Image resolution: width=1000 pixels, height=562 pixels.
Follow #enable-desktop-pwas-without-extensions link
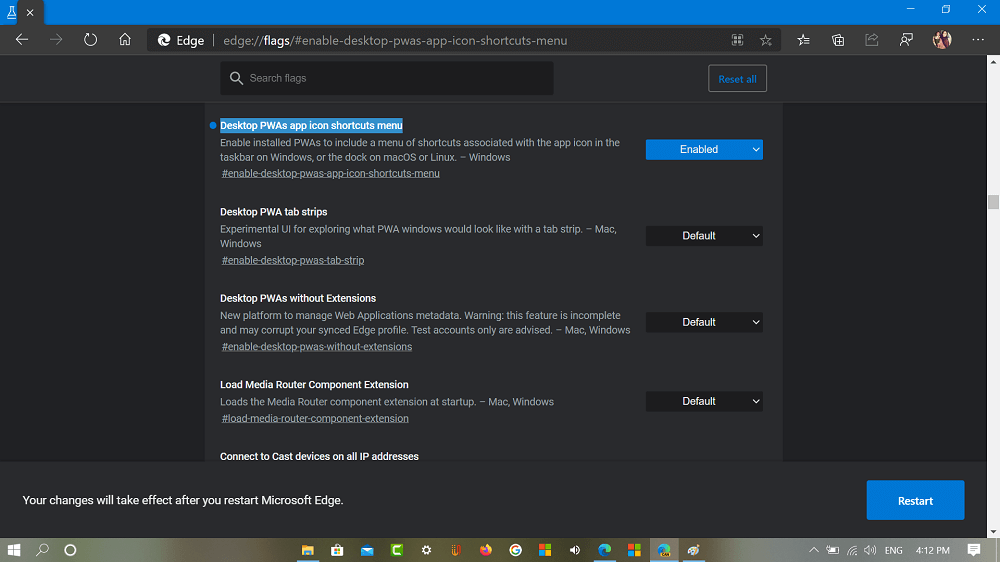(316, 346)
